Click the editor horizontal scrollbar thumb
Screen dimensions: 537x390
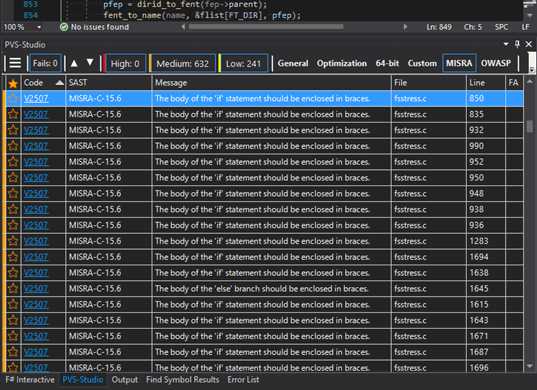tap(266, 27)
